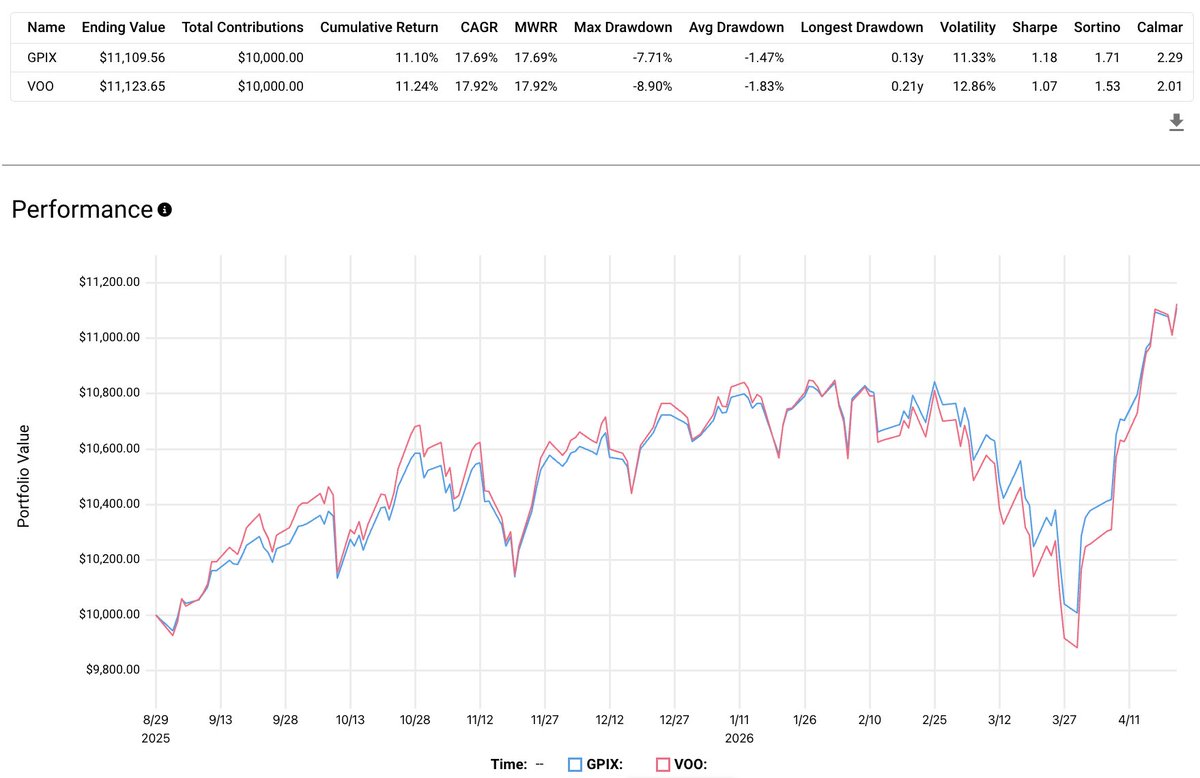Sort by Volatility column header
The image size is (1200, 778).
click(968, 27)
